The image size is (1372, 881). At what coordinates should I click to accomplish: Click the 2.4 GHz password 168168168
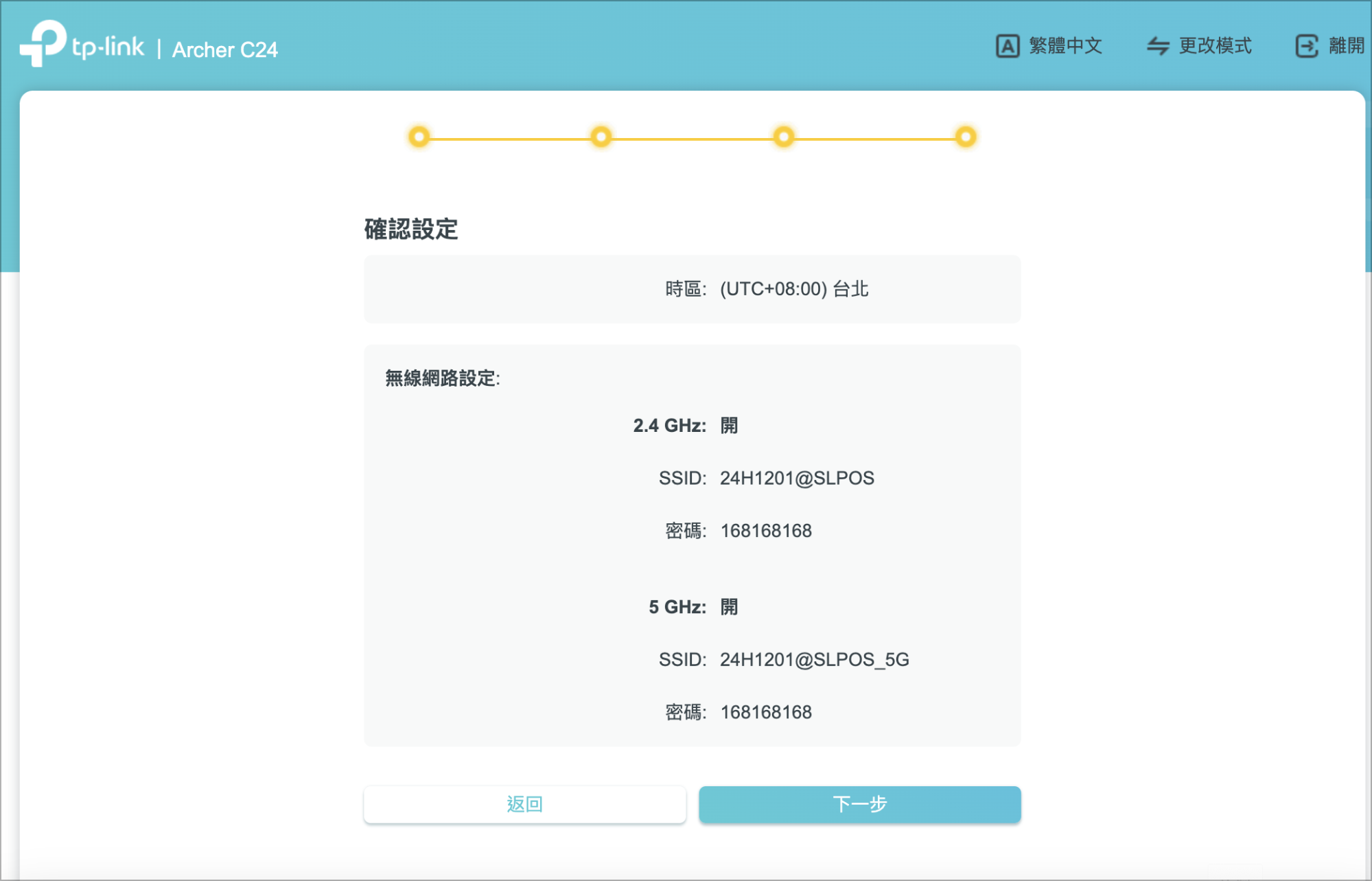[766, 531]
